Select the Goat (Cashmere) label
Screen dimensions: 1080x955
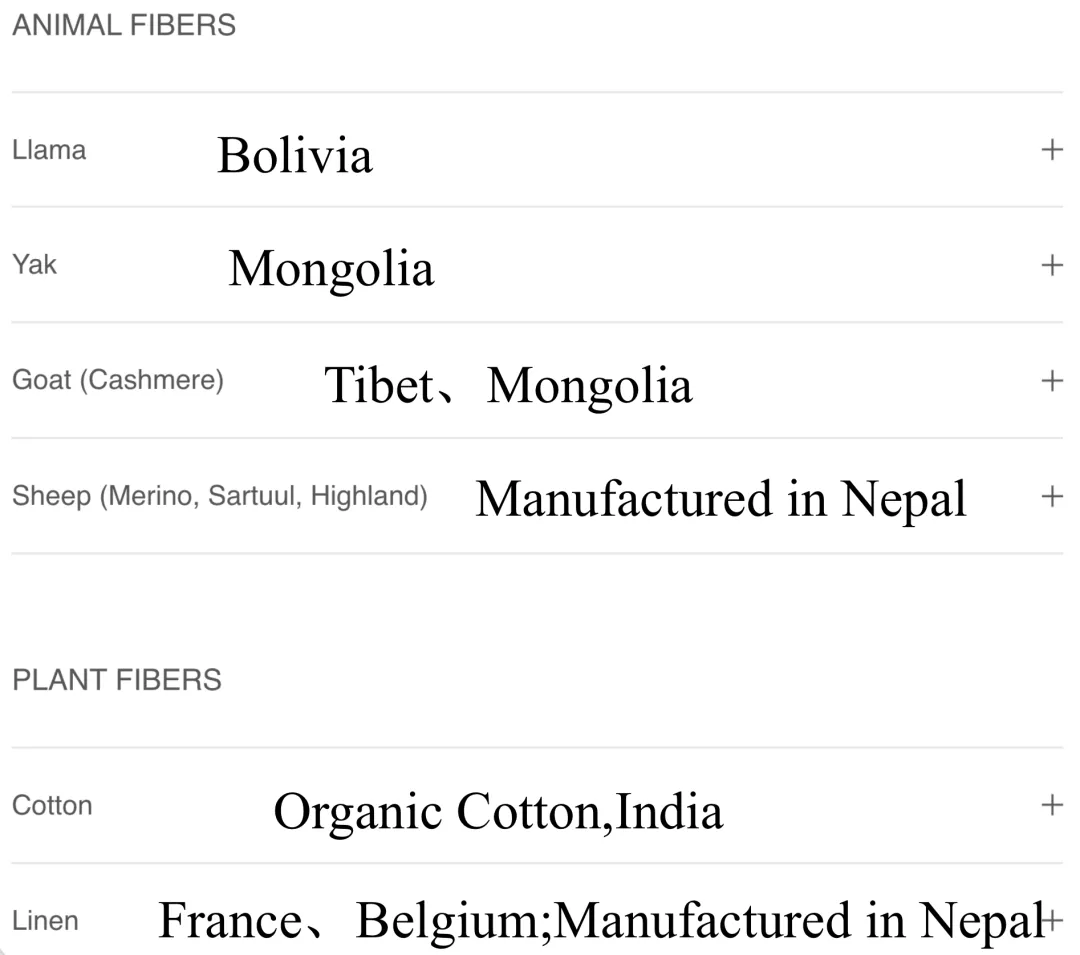click(x=118, y=381)
